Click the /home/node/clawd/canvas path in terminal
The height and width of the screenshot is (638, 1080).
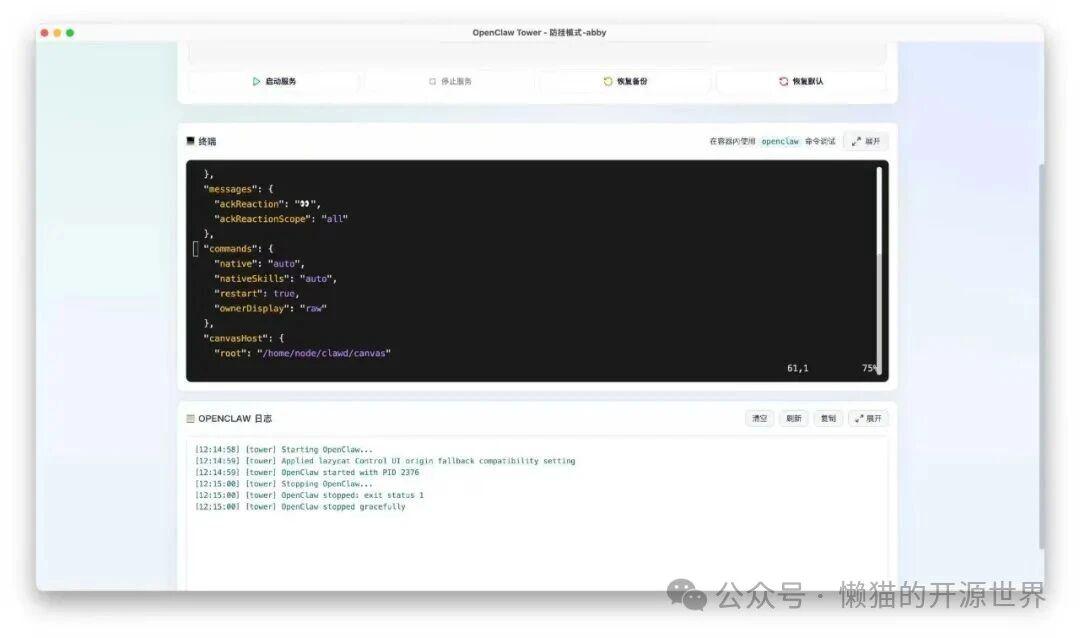pyautogui.click(x=324, y=353)
